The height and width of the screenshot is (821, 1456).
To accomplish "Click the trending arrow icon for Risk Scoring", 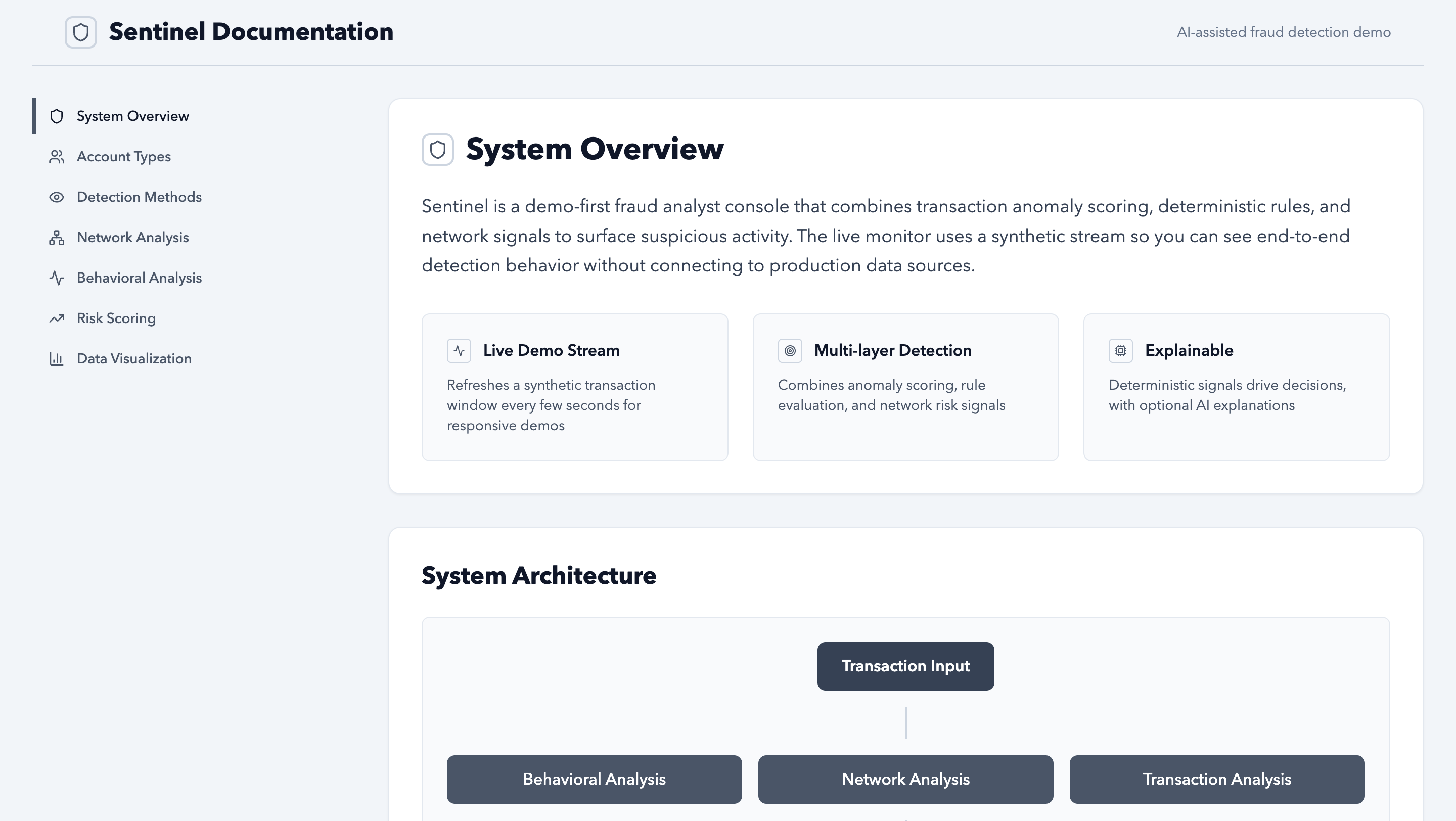I will click(x=57, y=318).
